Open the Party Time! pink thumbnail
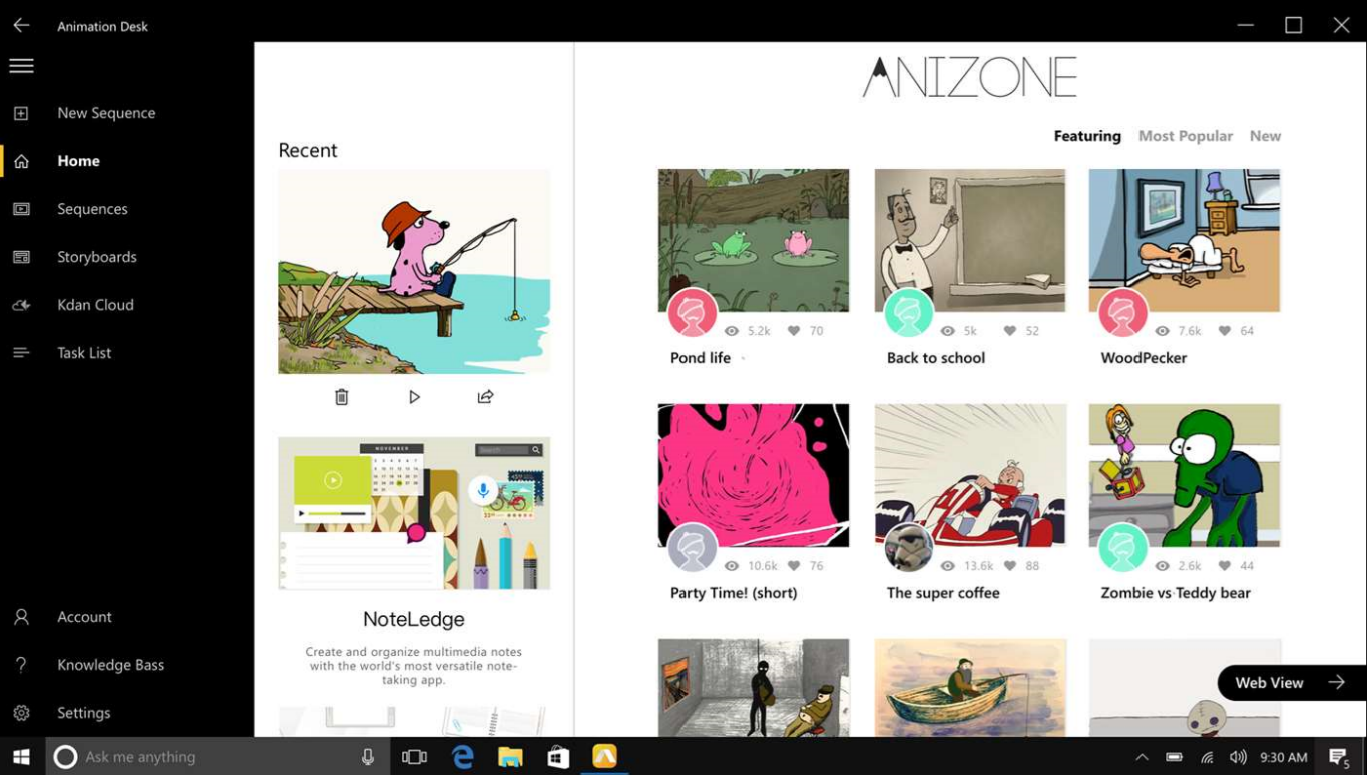 753,475
